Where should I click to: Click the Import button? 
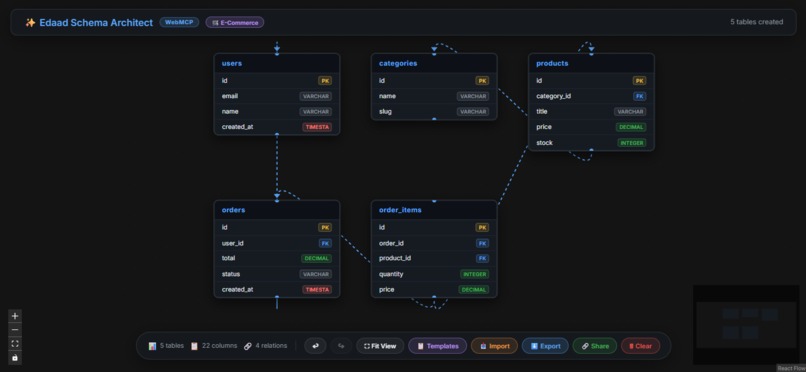[494, 346]
